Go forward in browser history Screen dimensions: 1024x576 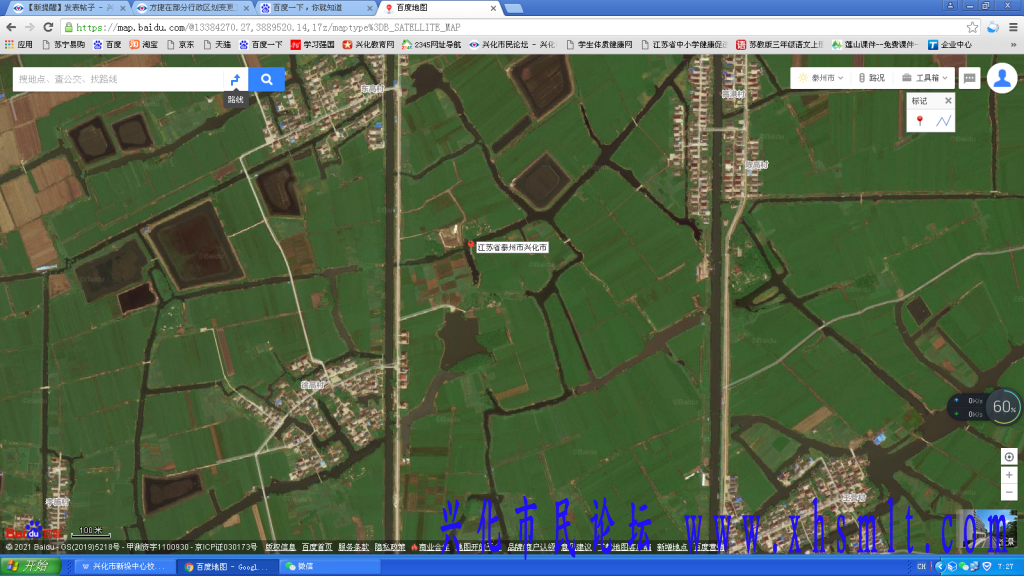pos(29,27)
